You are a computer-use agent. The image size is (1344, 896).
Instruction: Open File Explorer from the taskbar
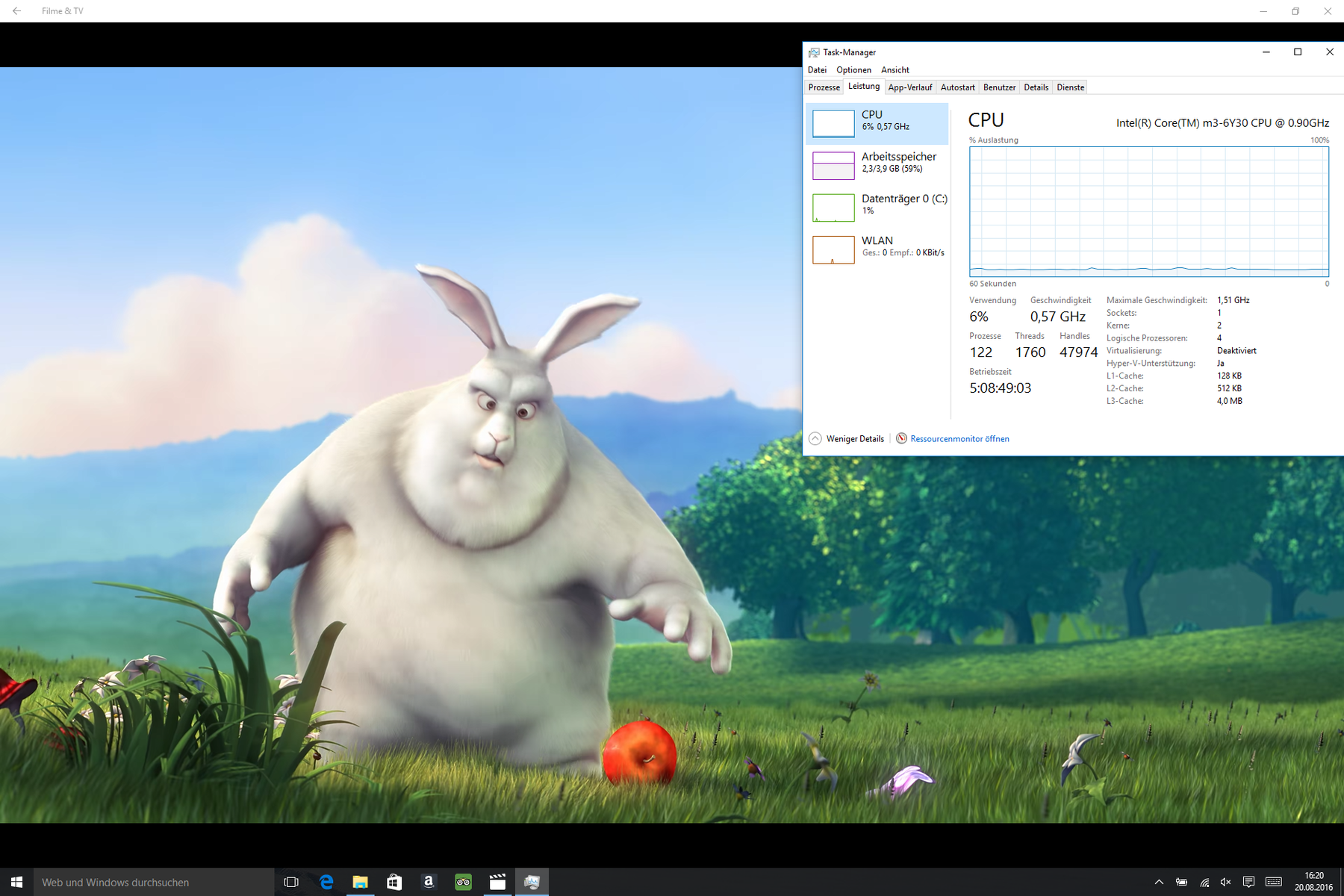(x=360, y=882)
